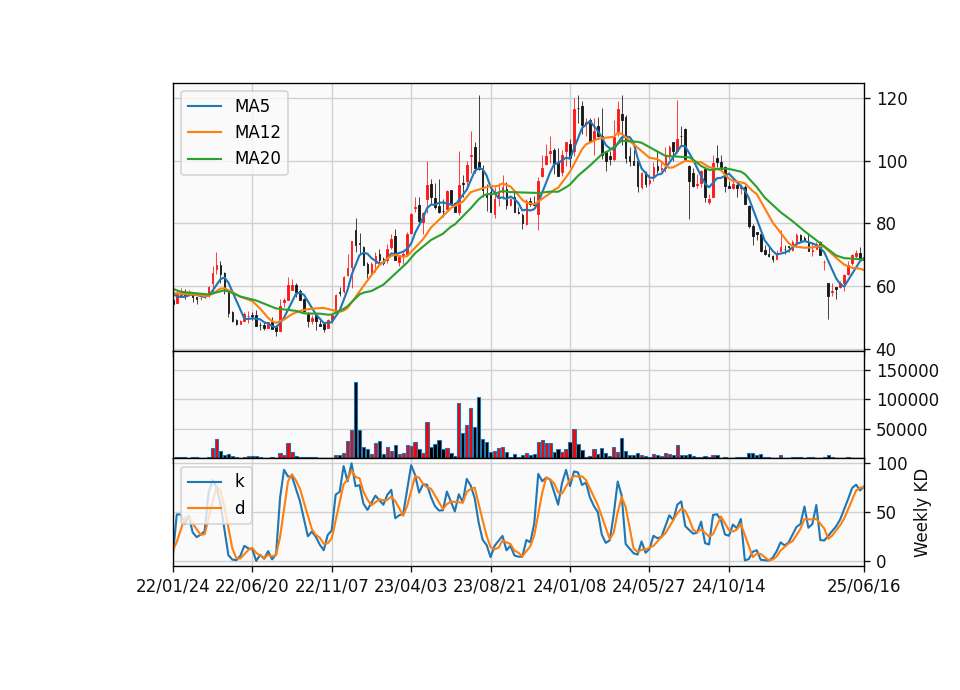The image size is (960, 690).
Task: Click the MA5 legend label
Action: pos(252,106)
